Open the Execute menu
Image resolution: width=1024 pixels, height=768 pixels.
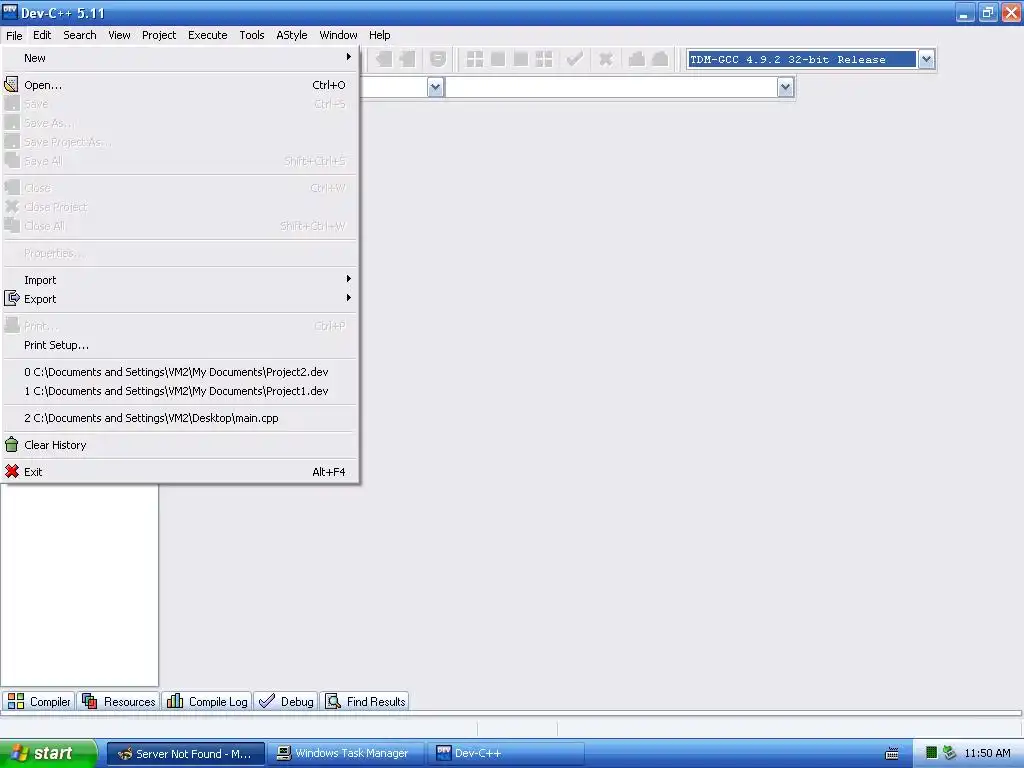pyautogui.click(x=208, y=35)
